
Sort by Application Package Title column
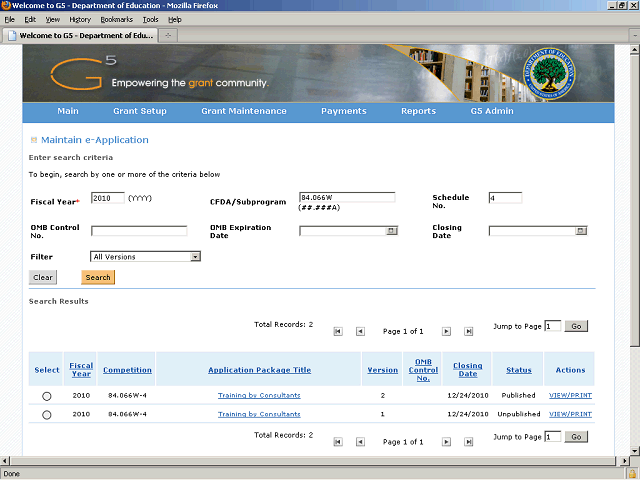tap(260, 370)
